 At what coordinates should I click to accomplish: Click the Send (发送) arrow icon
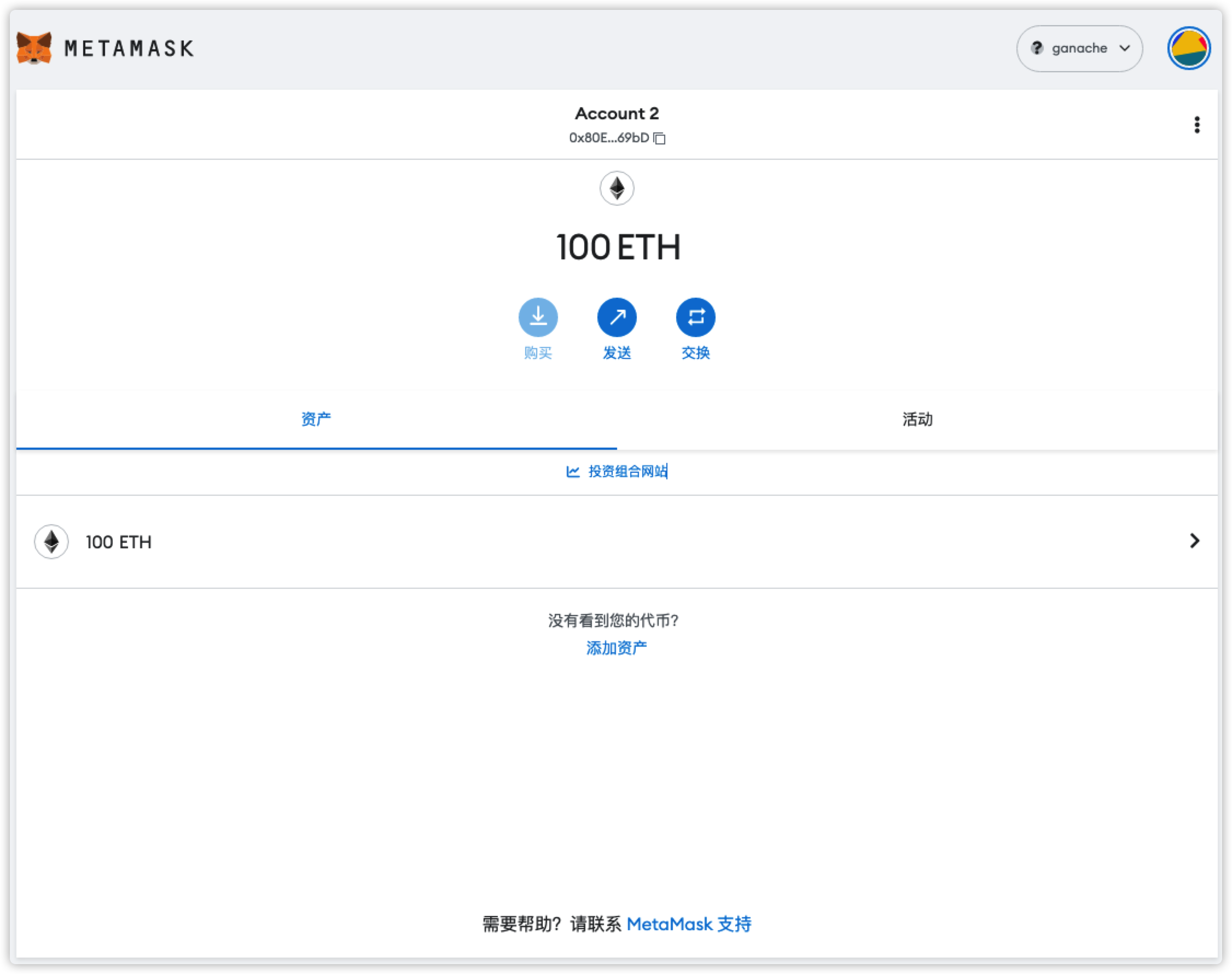(617, 317)
